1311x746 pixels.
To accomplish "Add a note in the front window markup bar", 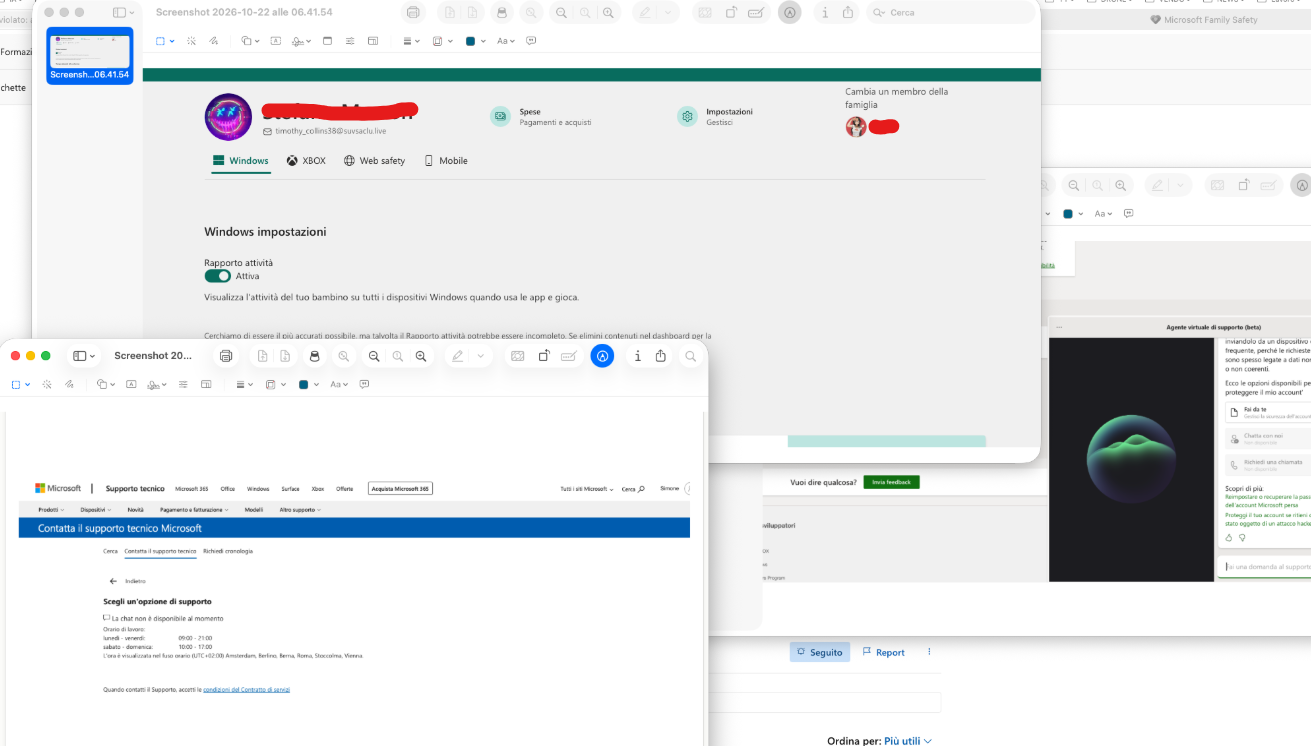I will pos(364,384).
